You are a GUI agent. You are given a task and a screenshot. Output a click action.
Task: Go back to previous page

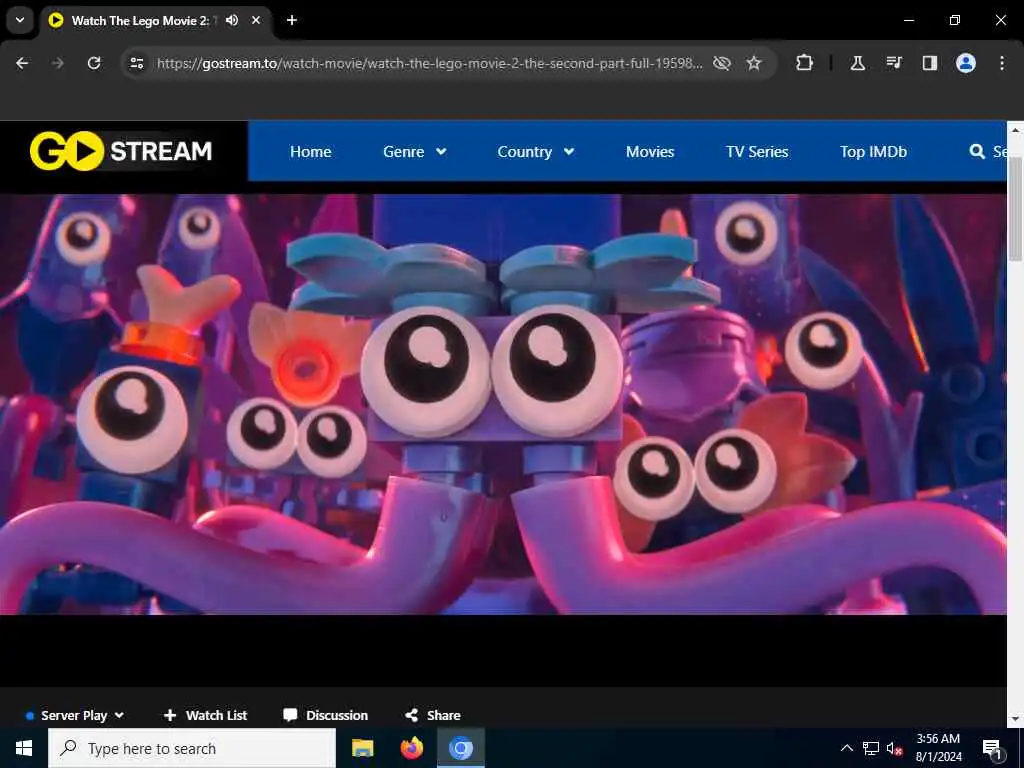click(x=22, y=63)
